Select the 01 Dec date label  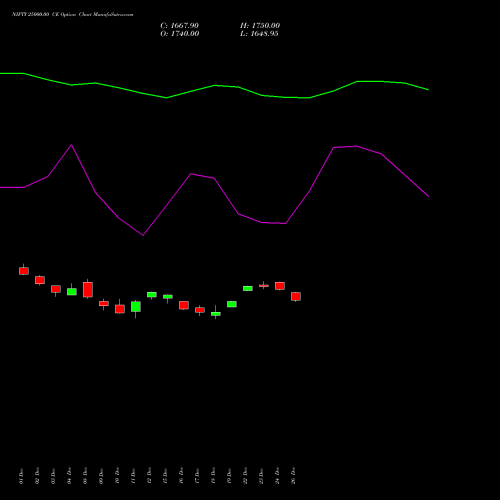click(x=21, y=476)
